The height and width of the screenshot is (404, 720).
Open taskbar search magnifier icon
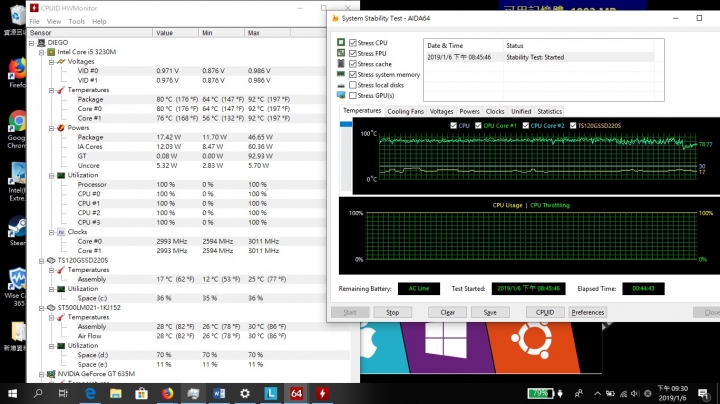pos(38,393)
